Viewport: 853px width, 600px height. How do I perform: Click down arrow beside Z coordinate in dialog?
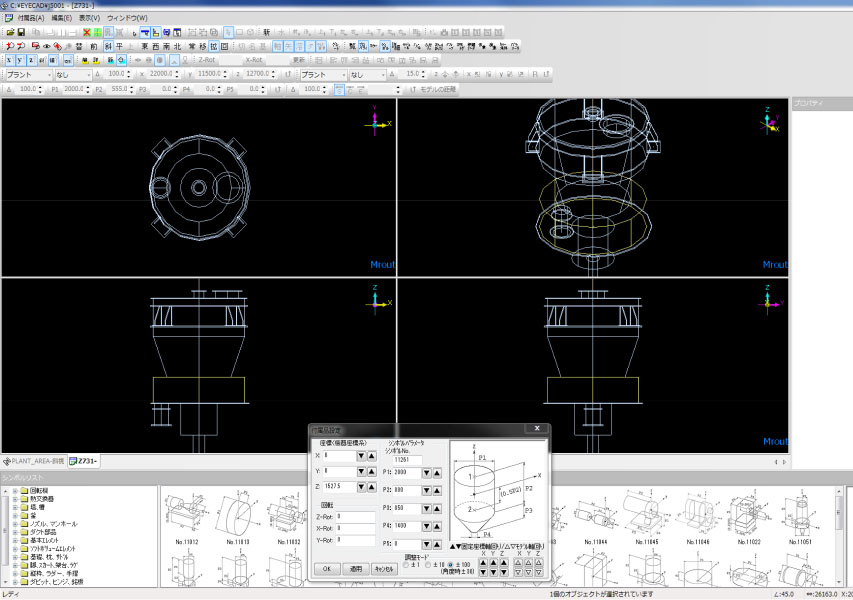361,487
